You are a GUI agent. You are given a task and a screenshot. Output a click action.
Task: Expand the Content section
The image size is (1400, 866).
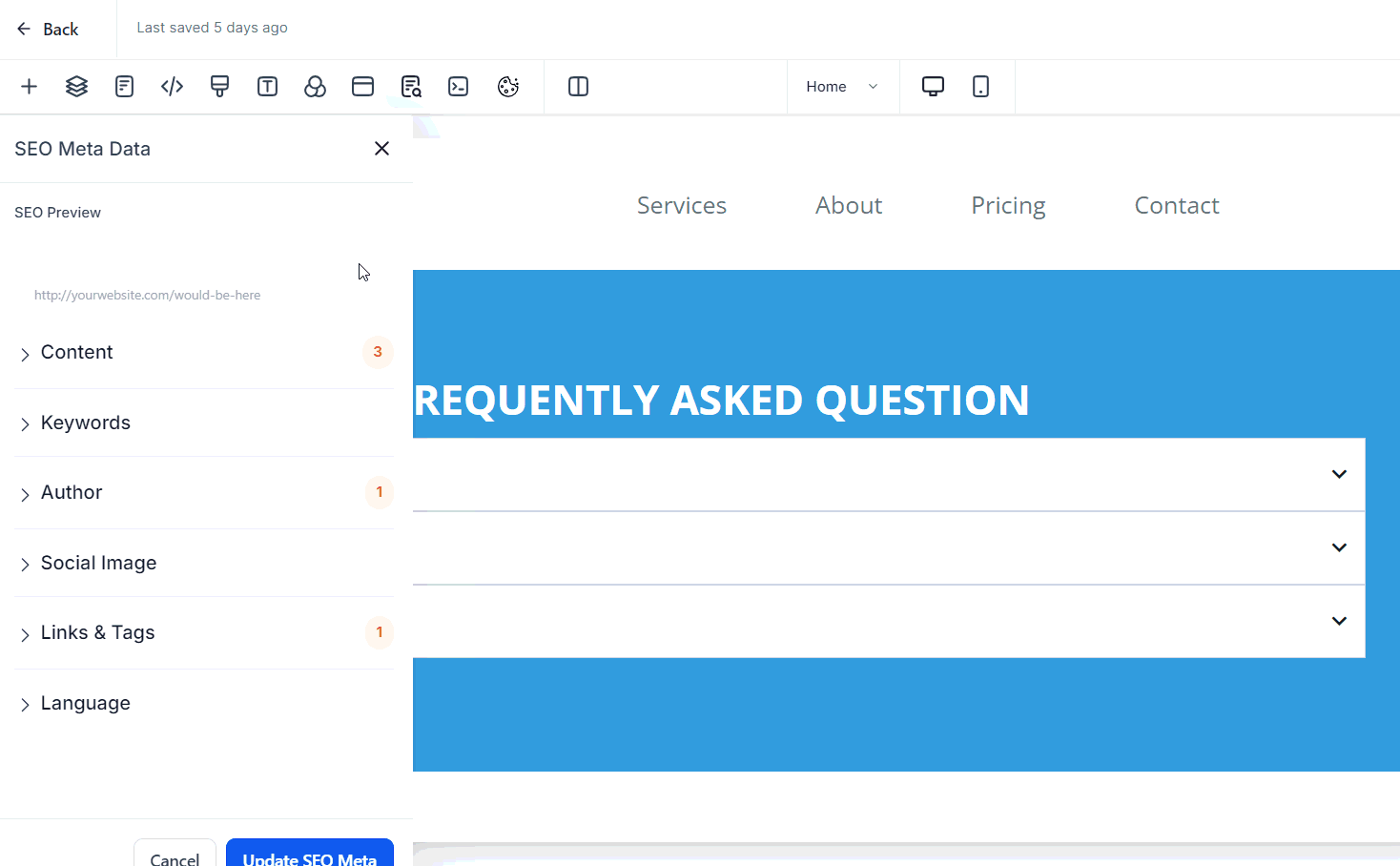(77, 353)
